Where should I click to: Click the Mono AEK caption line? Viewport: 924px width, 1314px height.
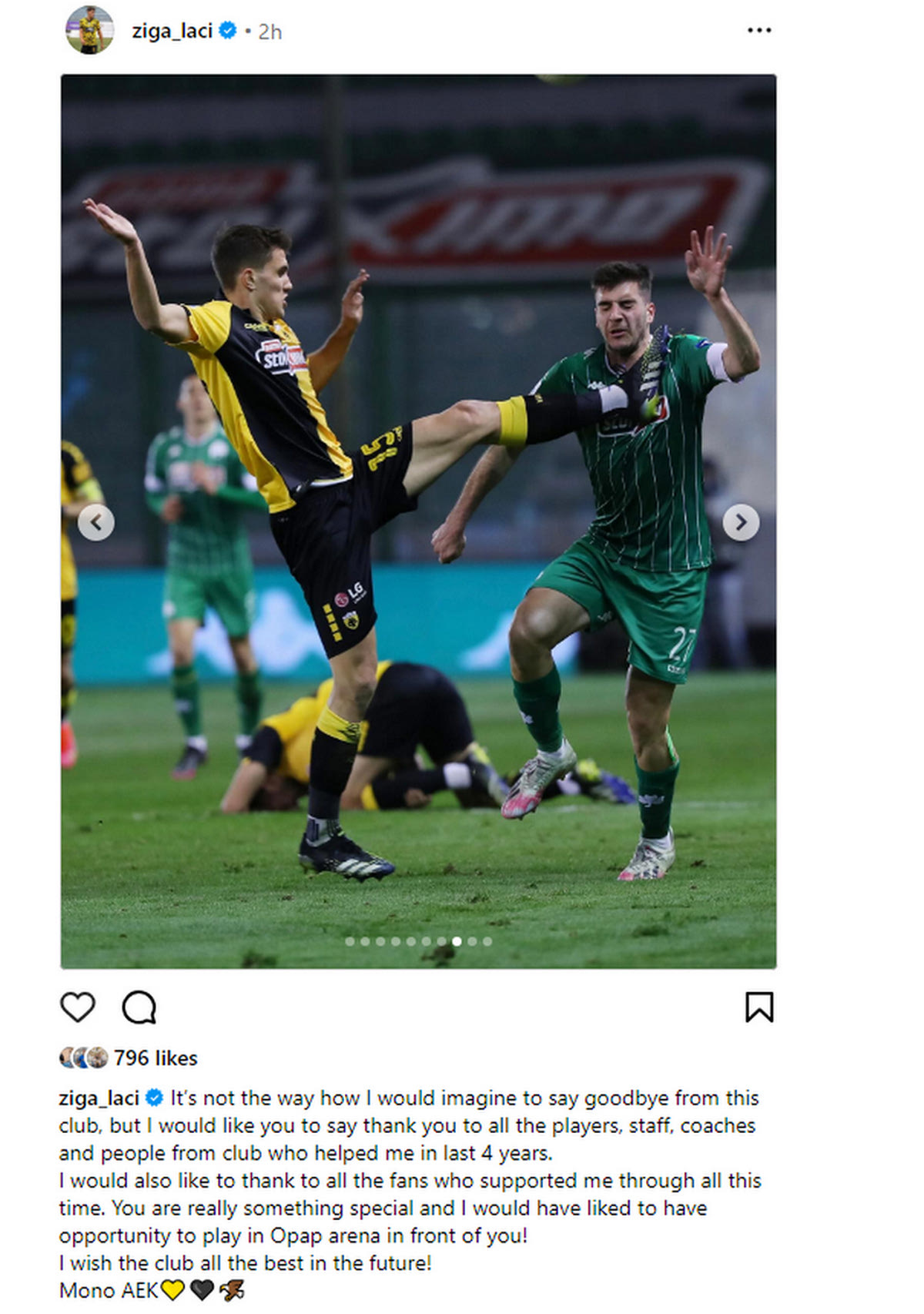point(152,1290)
